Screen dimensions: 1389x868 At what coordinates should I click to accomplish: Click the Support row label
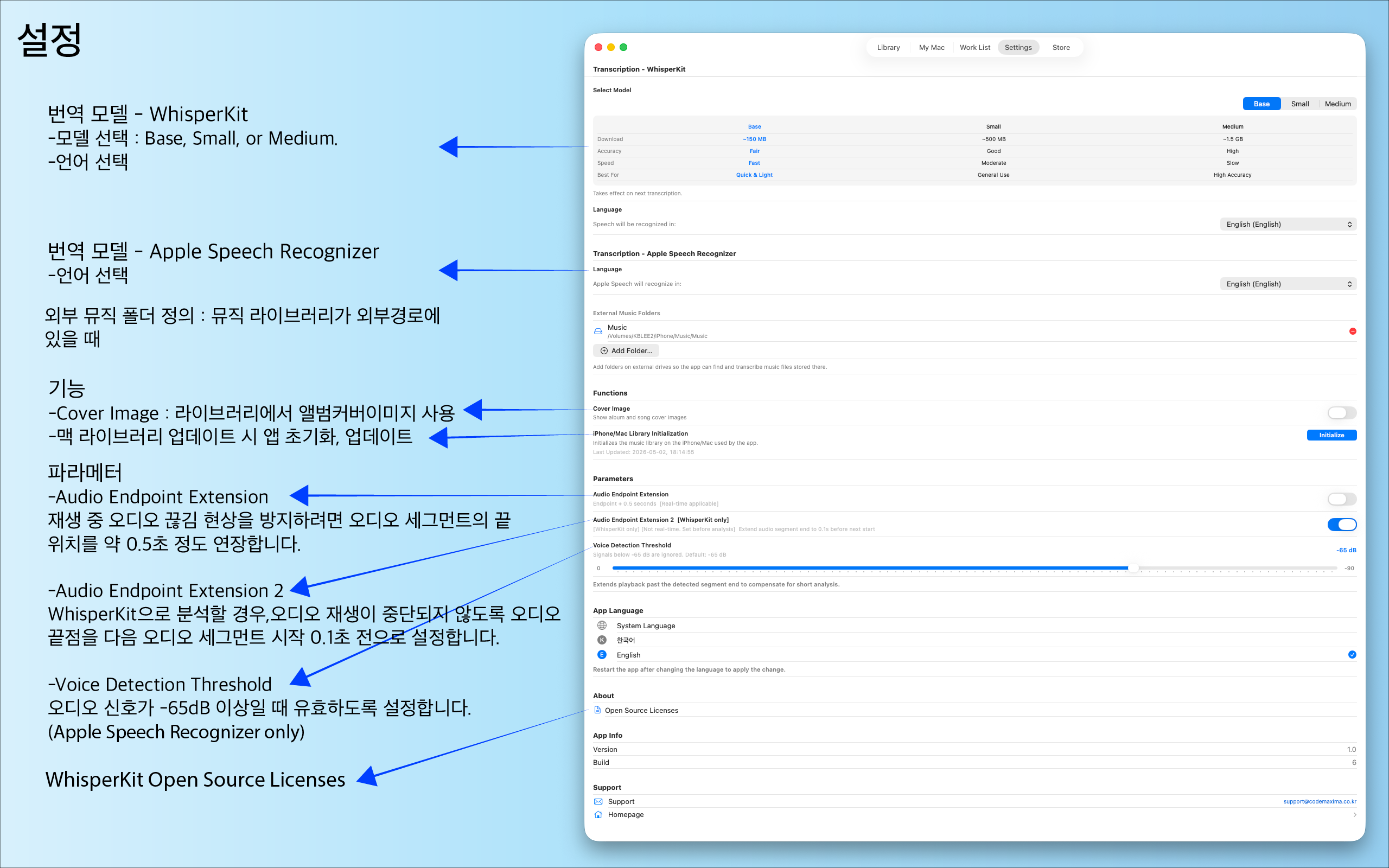click(621, 801)
